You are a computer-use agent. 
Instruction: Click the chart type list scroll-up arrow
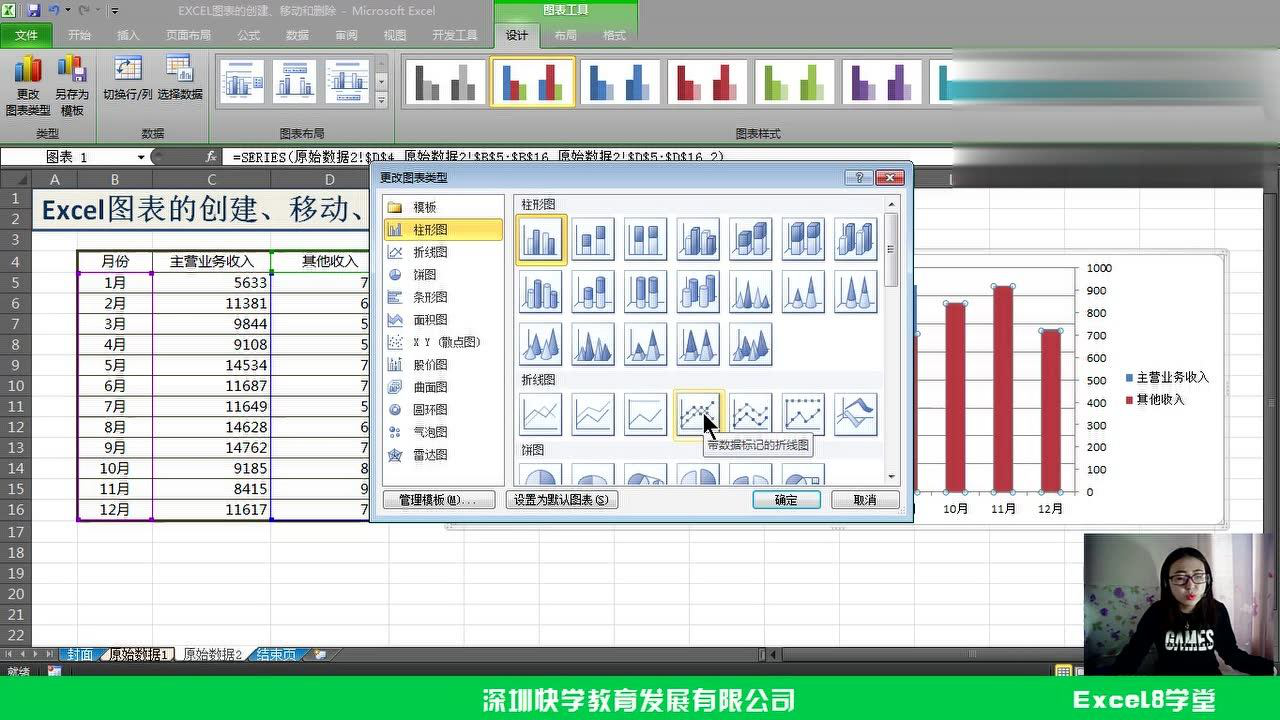point(892,203)
